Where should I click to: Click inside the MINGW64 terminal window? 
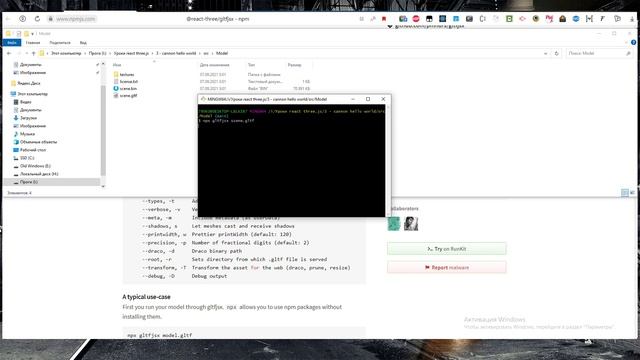tap(291, 160)
